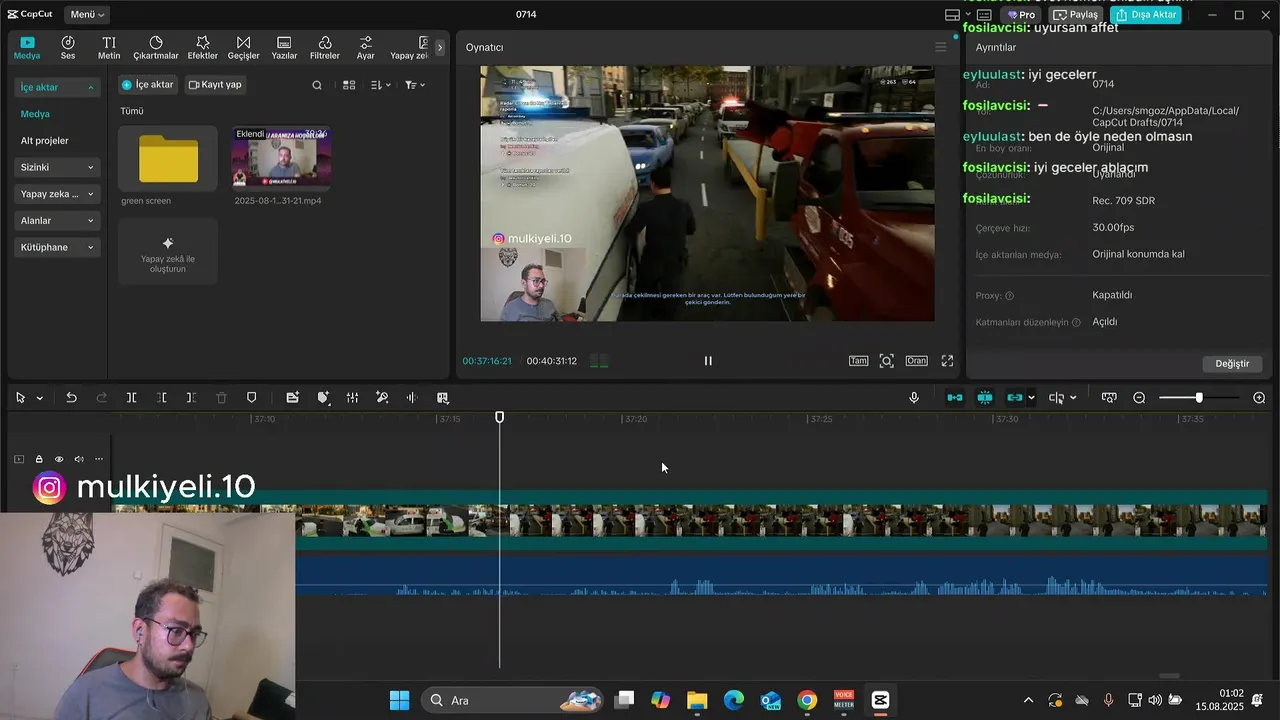Collapse the İçe aktar sidebar section

pos(56,87)
